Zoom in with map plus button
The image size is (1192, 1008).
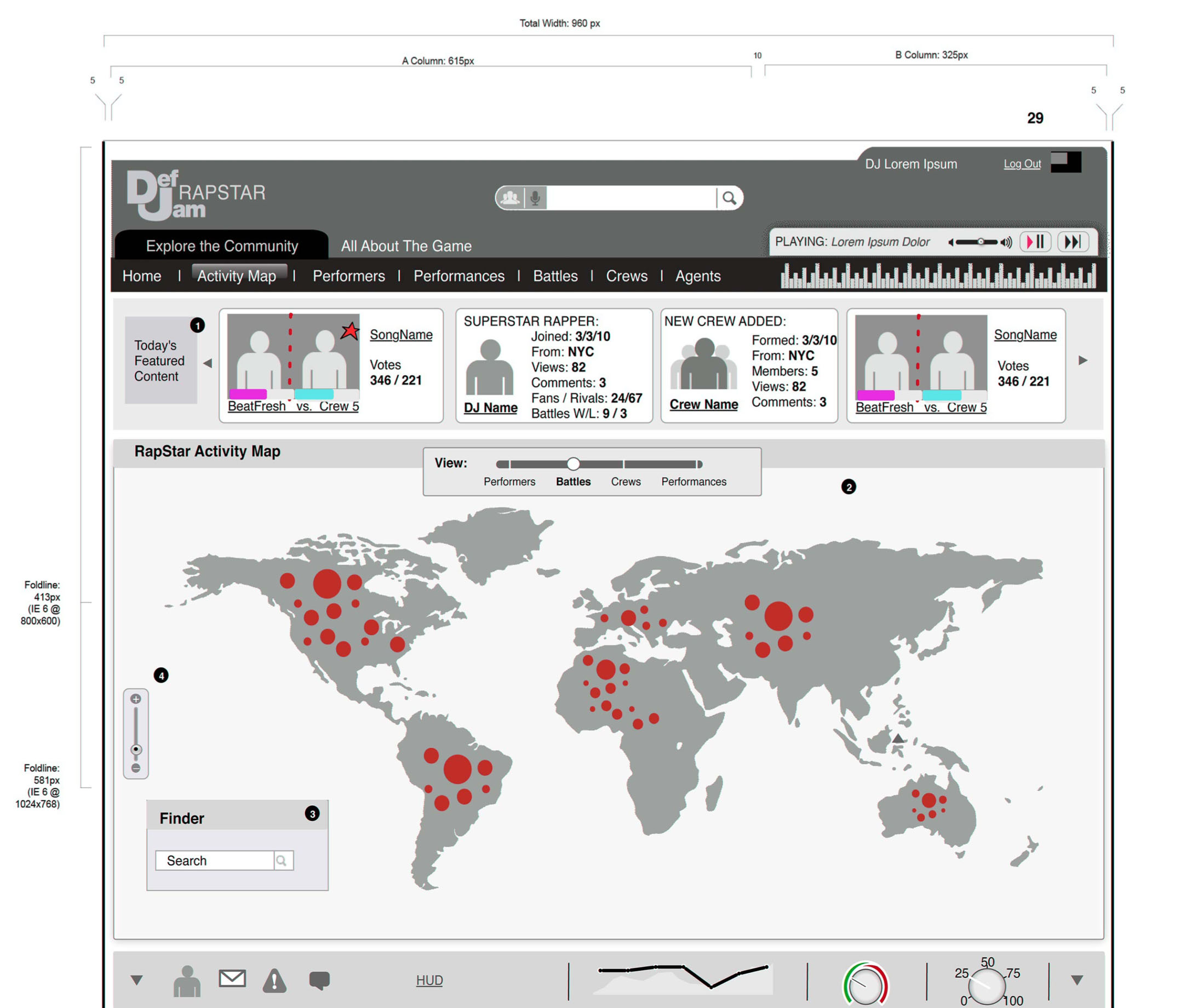[x=135, y=699]
